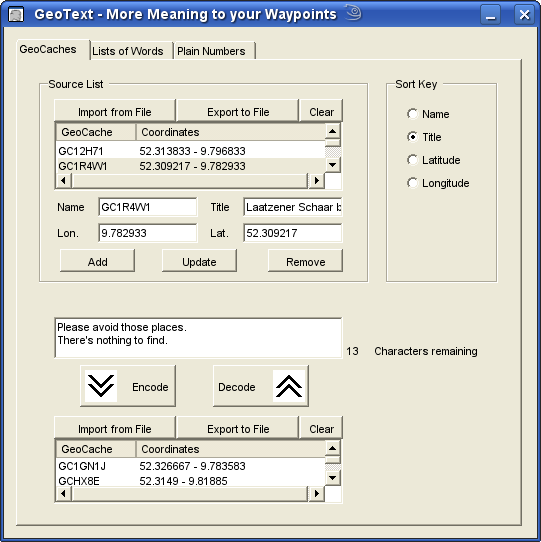Click the upper Import from File button
The image size is (541, 542).
pos(115,112)
